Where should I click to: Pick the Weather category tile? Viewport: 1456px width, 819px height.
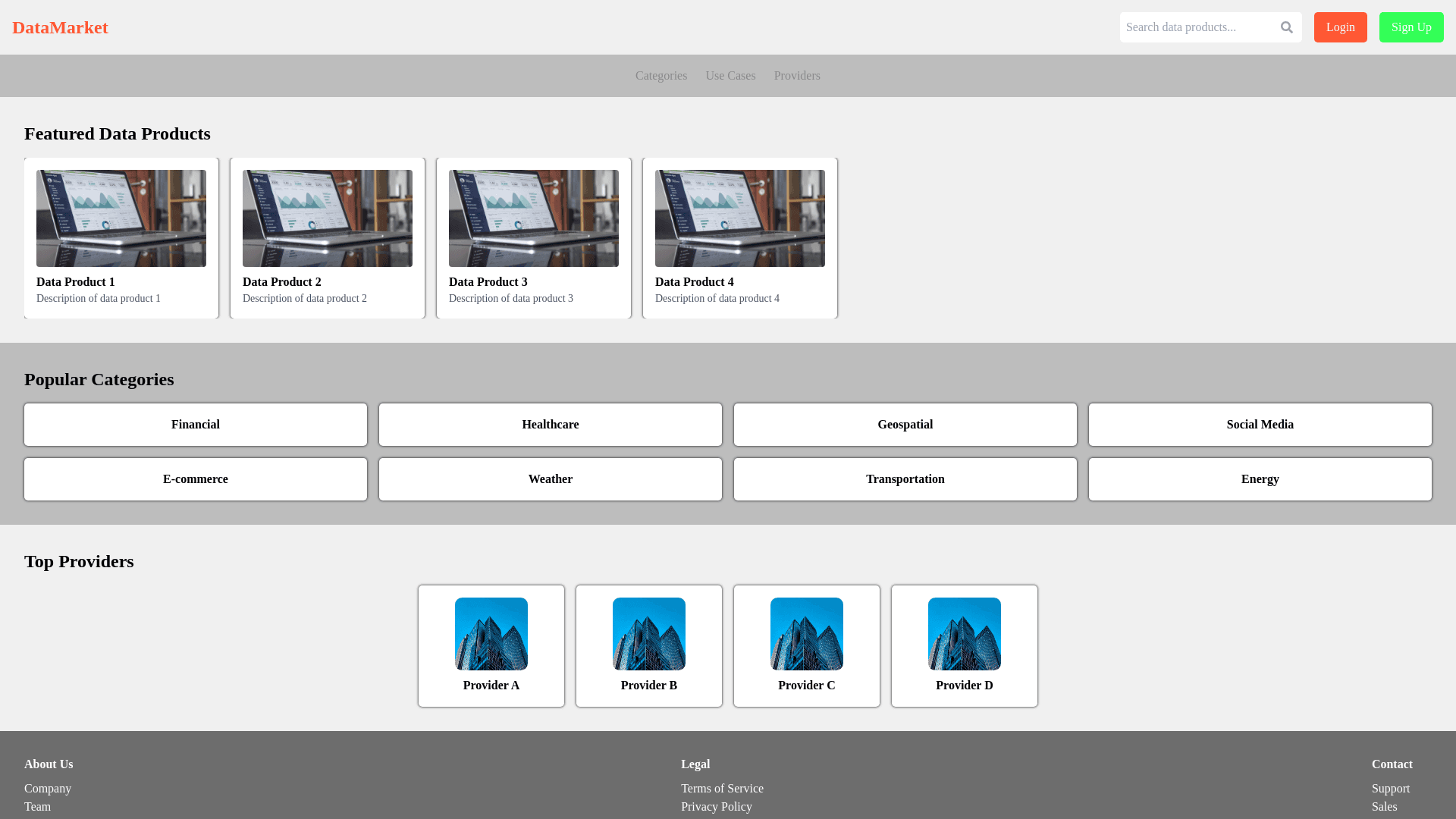pos(551,479)
